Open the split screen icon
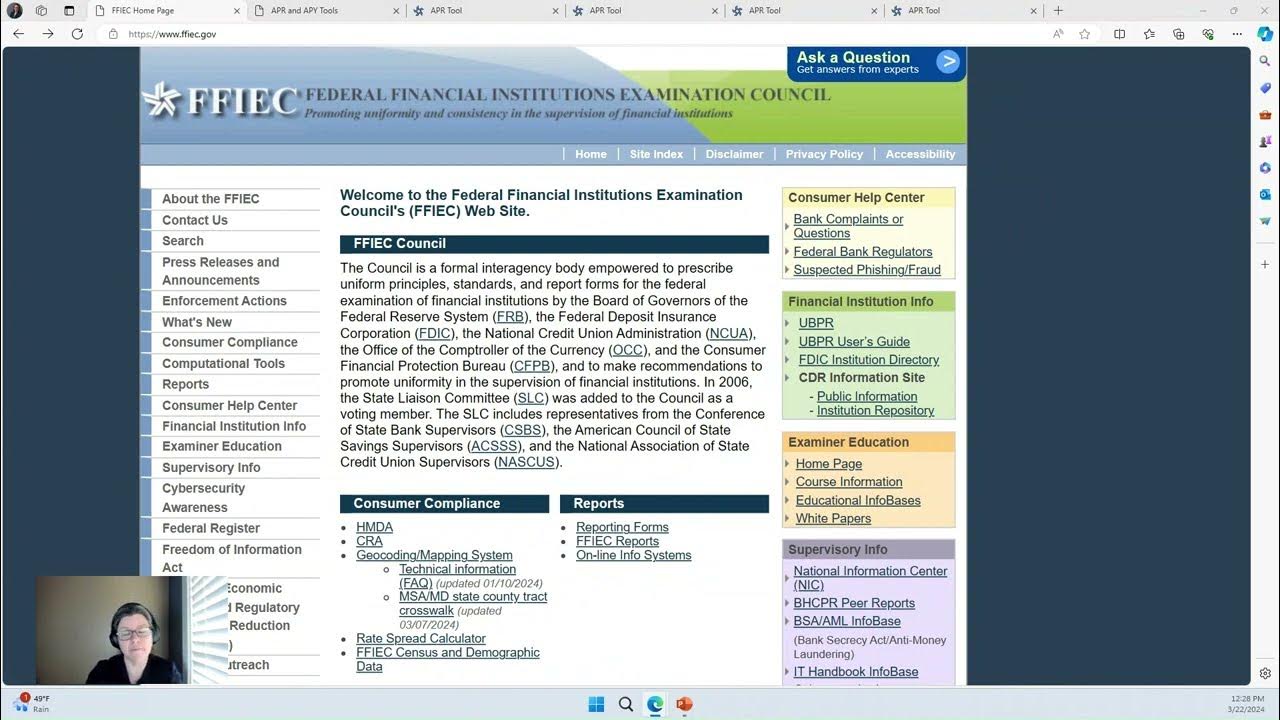The width and height of the screenshot is (1280, 720). pyautogui.click(x=1119, y=34)
